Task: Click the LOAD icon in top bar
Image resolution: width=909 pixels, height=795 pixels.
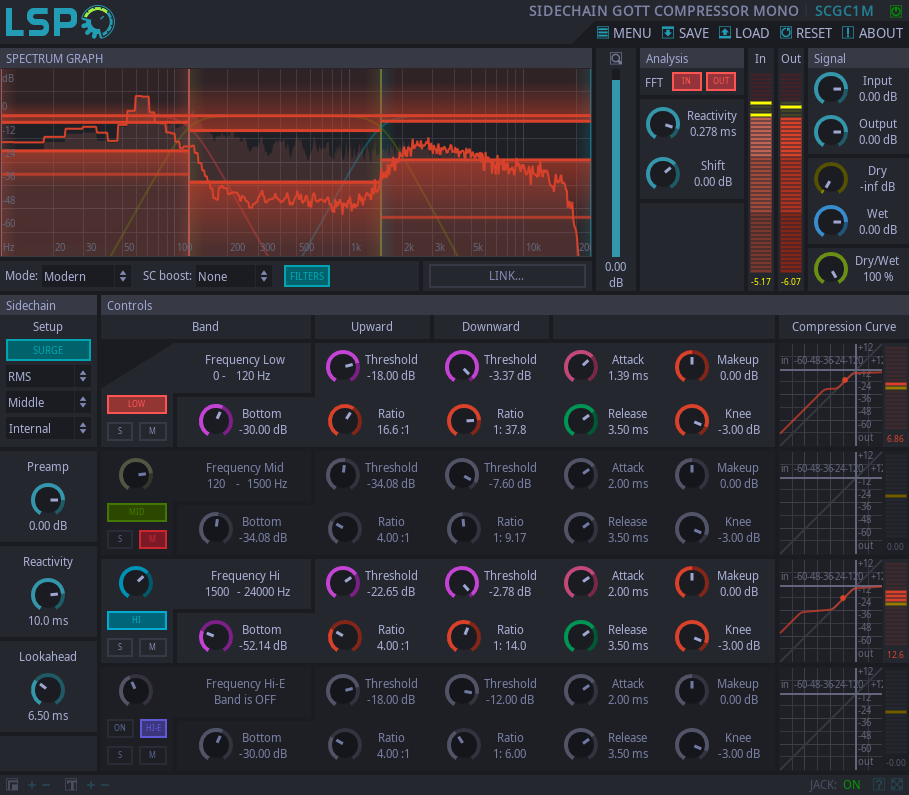Action: point(725,32)
